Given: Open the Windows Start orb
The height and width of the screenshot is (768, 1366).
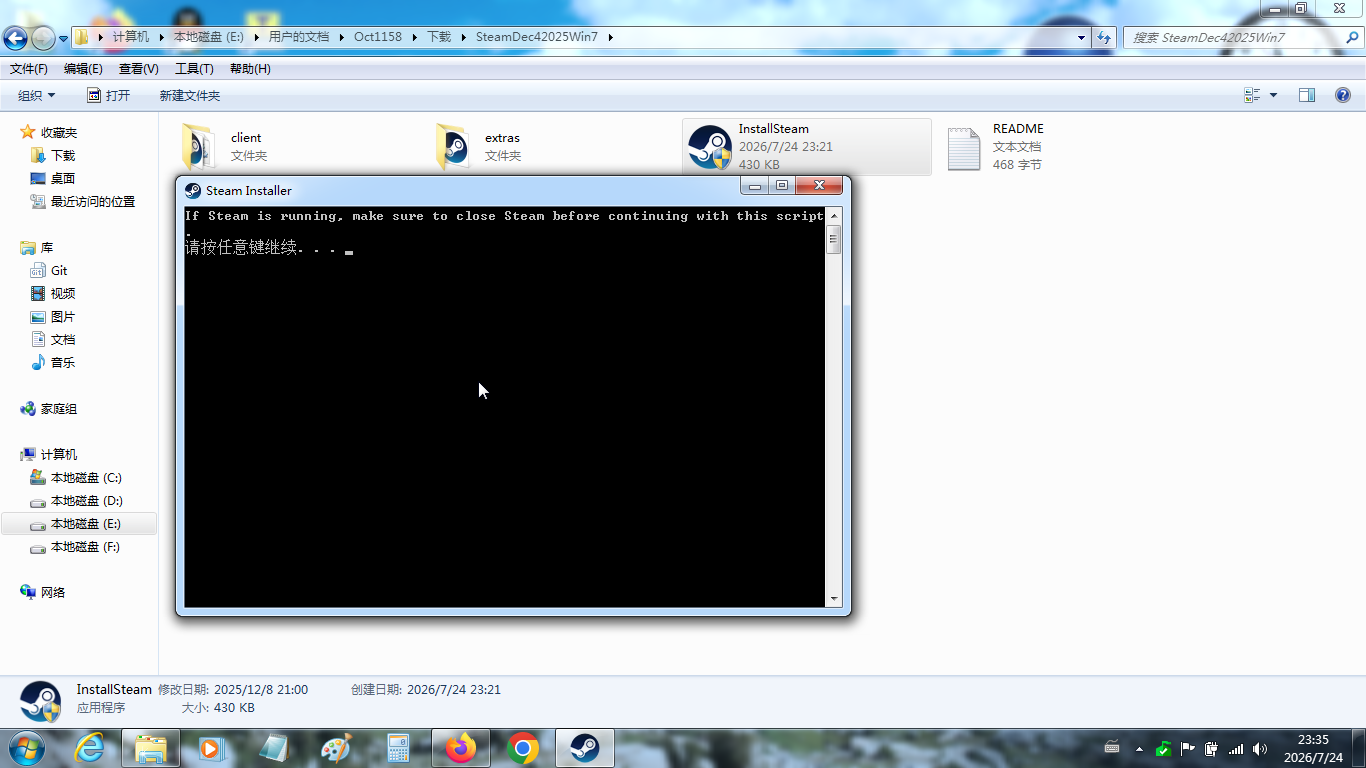Looking at the screenshot, I should pyautogui.click(x=25, y=748).
